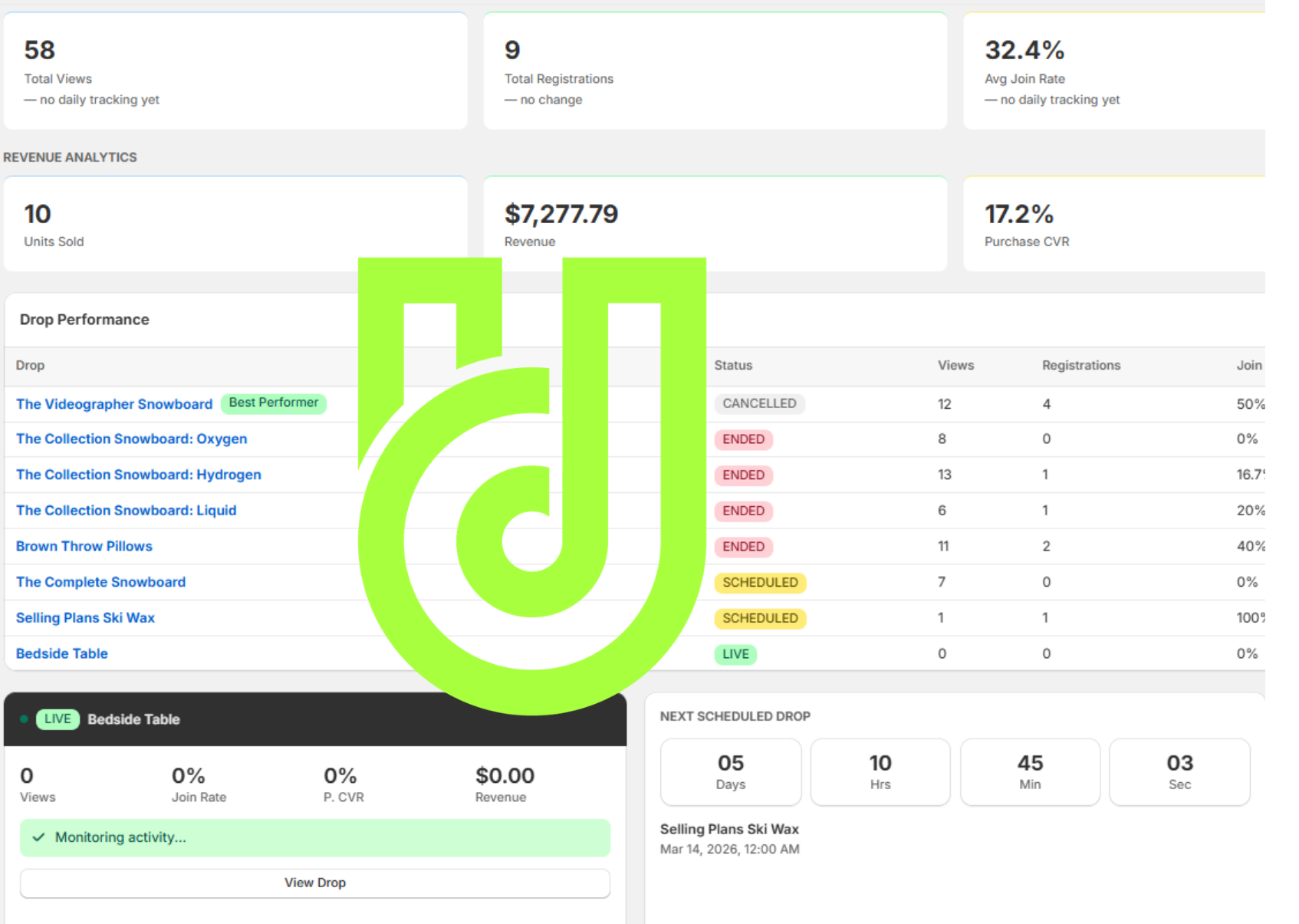Click the Mar 14, 2026, 12:00 AM date
This screenshot has height=924, width=1299.
(730, 849)
